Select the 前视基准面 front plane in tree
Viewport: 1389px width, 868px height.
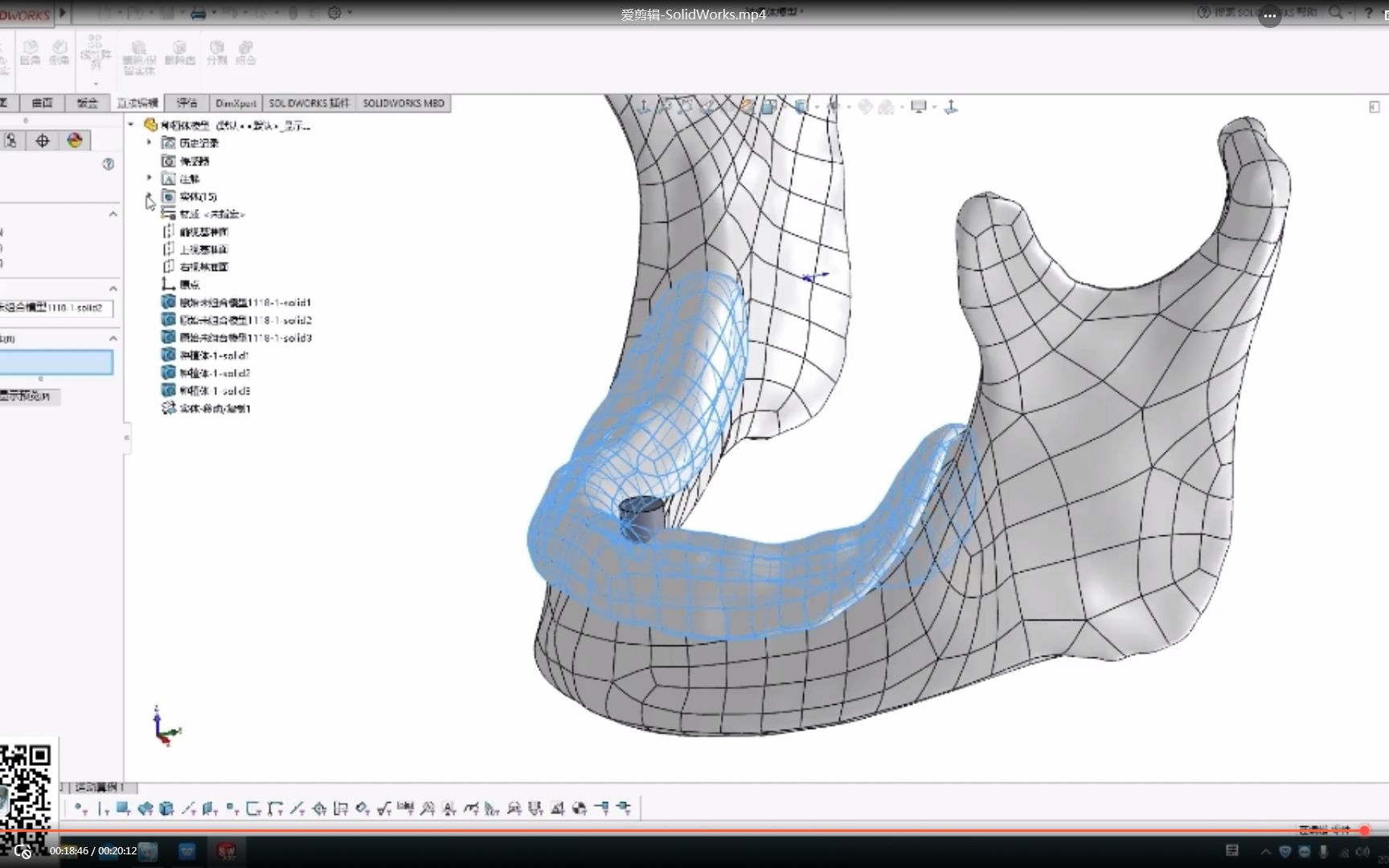pos(195,231)
